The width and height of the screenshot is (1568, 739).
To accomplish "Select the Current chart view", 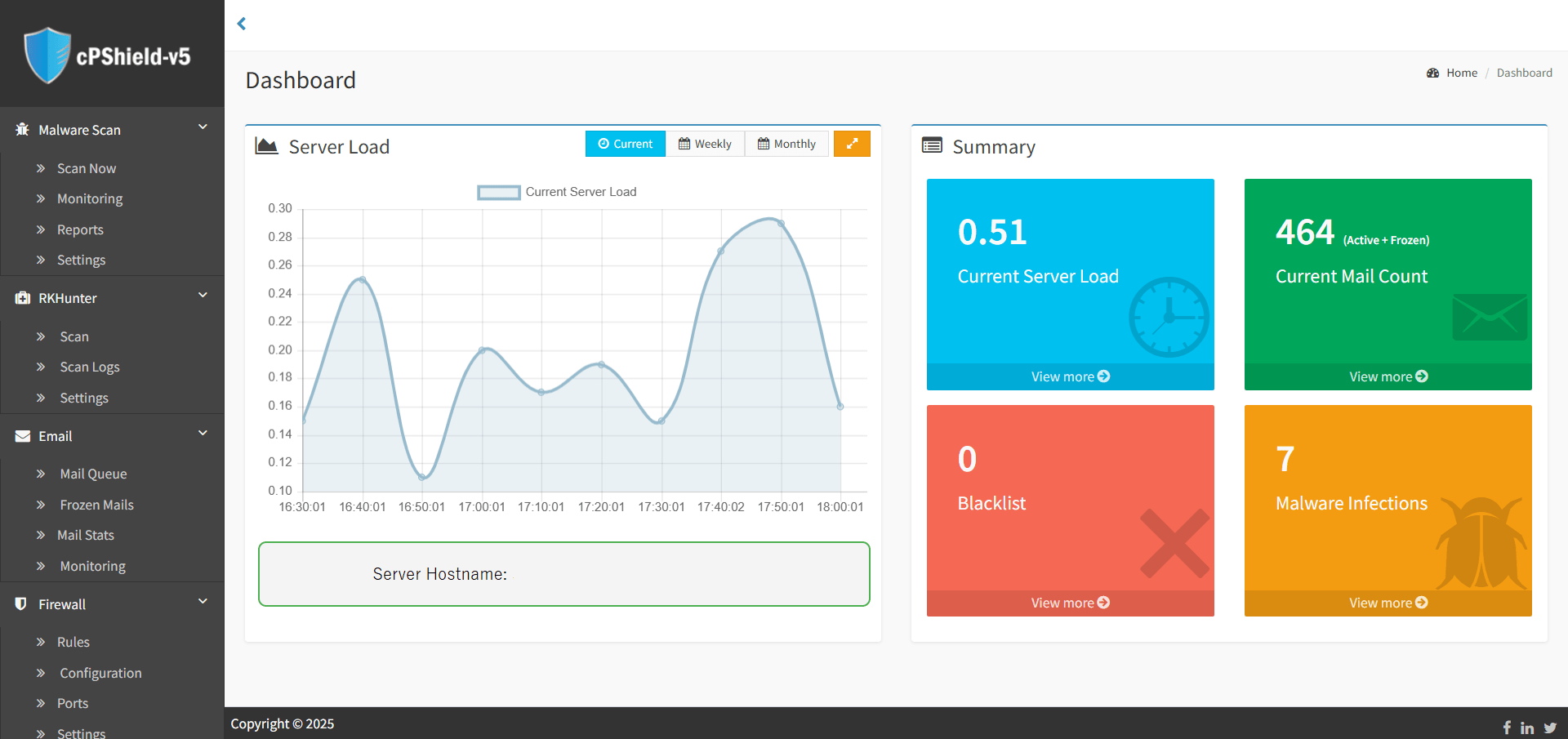I will coord(626,144).
